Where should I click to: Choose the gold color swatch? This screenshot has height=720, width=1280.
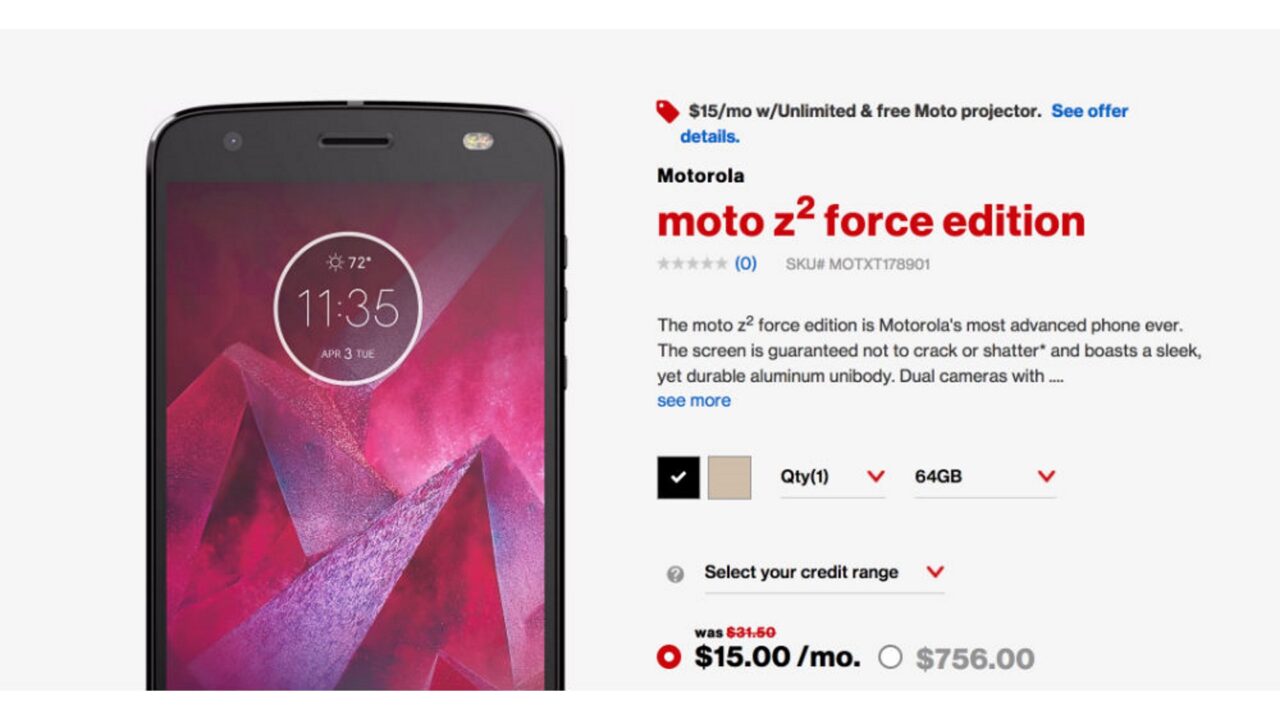tap(729, 477)
